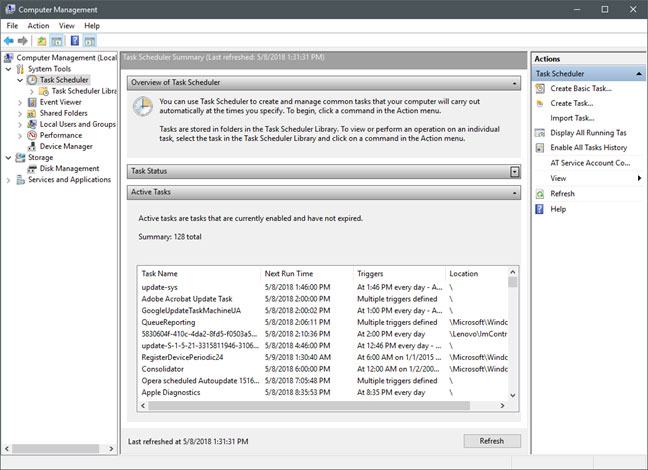Select the Consolidator task row

(324, 369)
